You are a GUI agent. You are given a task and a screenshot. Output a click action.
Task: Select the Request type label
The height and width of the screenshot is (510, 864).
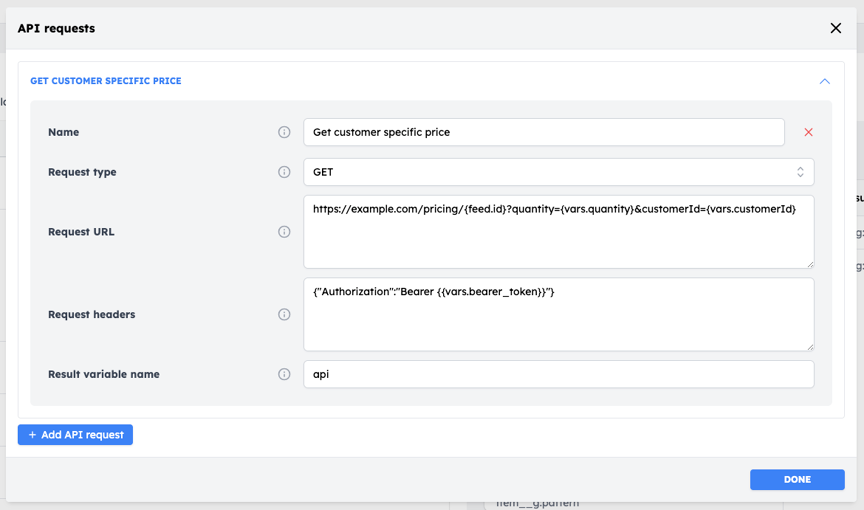[x=82, y=172]
